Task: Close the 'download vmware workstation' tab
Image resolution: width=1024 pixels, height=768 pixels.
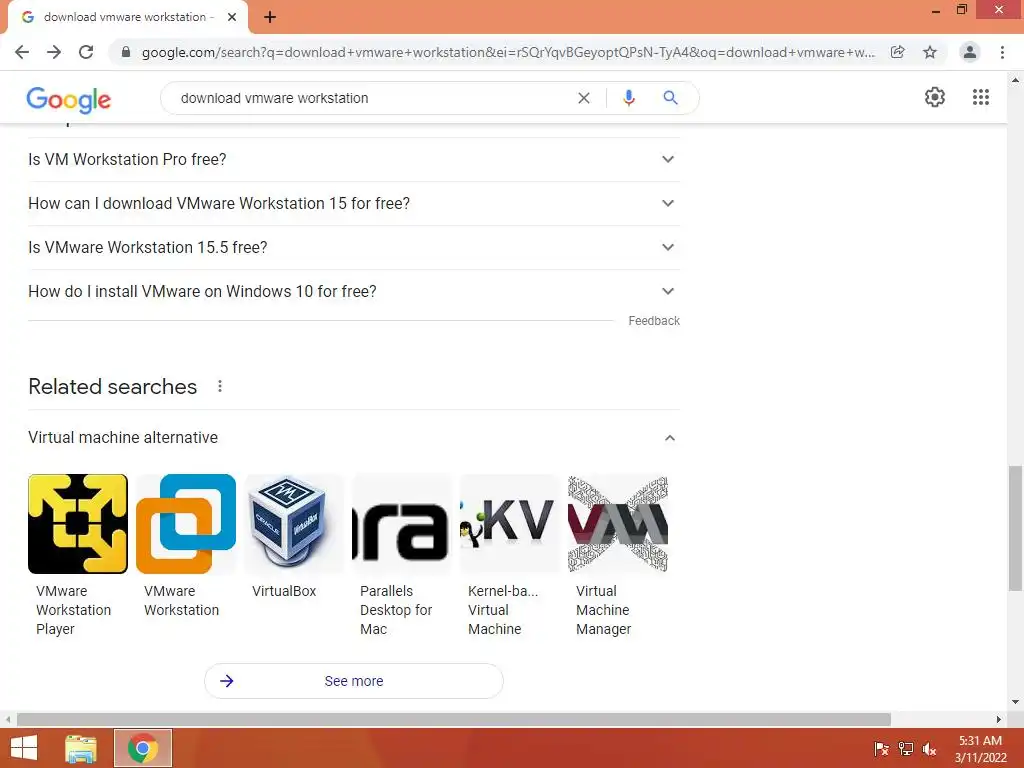Action: [x=232, y=17]
